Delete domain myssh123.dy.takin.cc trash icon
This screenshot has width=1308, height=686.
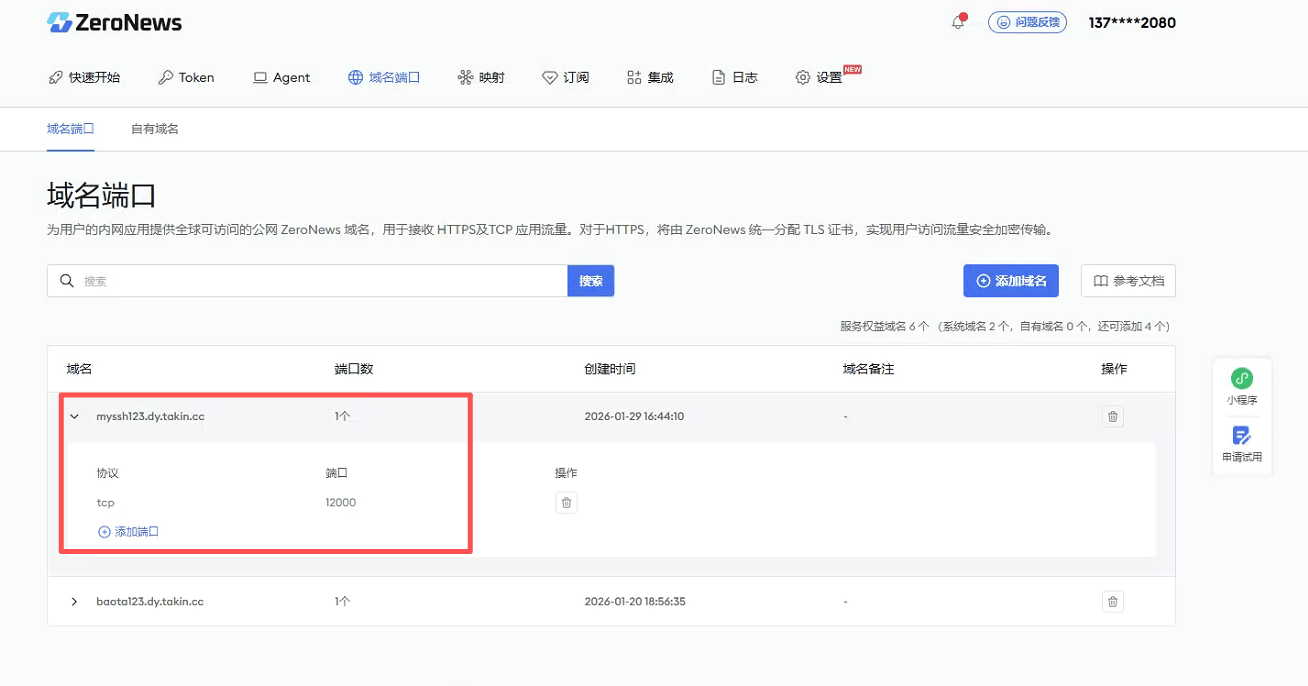coord(1113,416)
